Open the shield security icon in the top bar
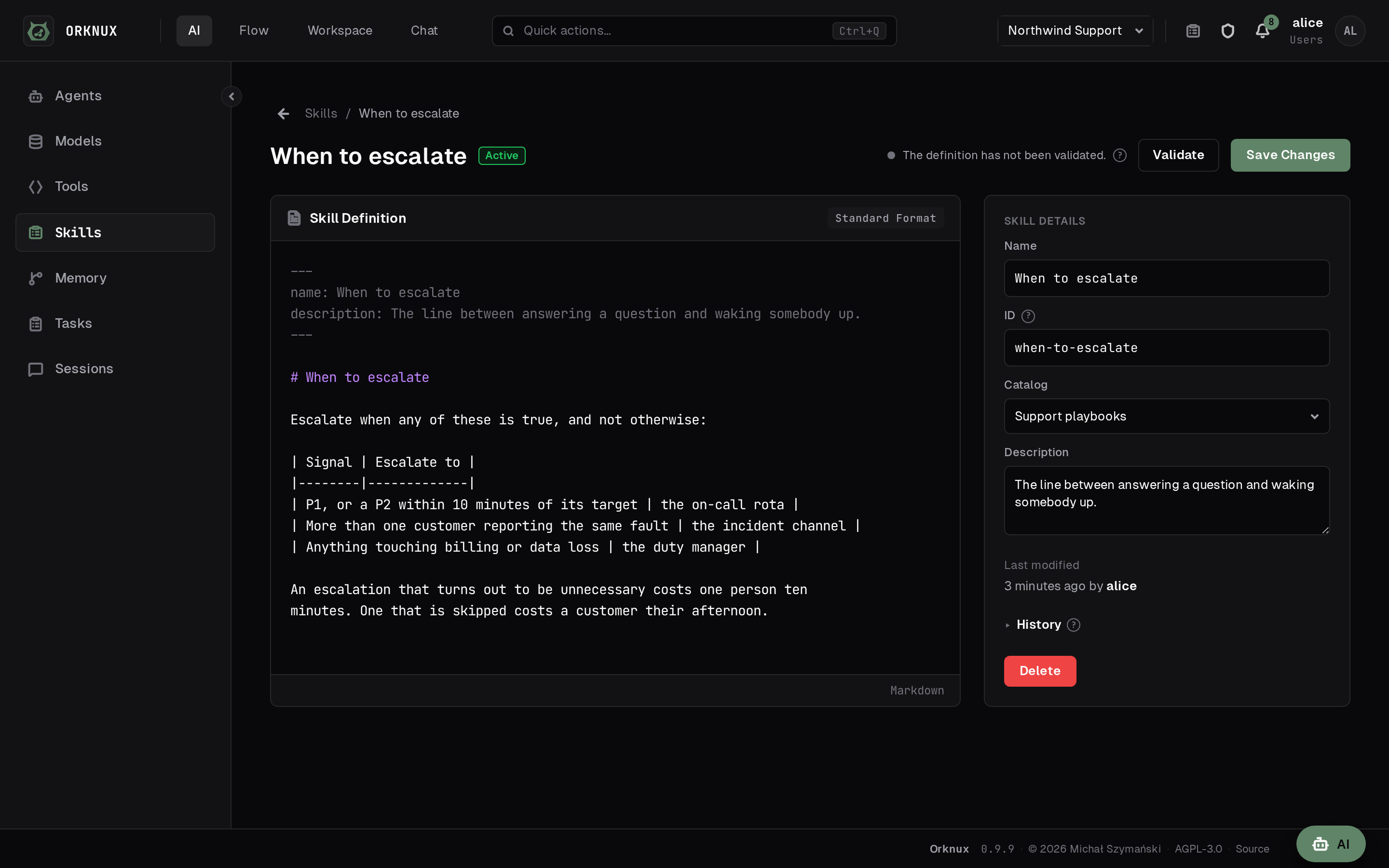1389x868 pixels. [x=1228, y=30]
